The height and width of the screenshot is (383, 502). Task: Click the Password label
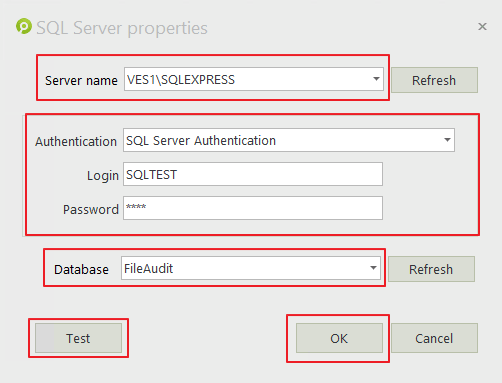coord(91,209)
